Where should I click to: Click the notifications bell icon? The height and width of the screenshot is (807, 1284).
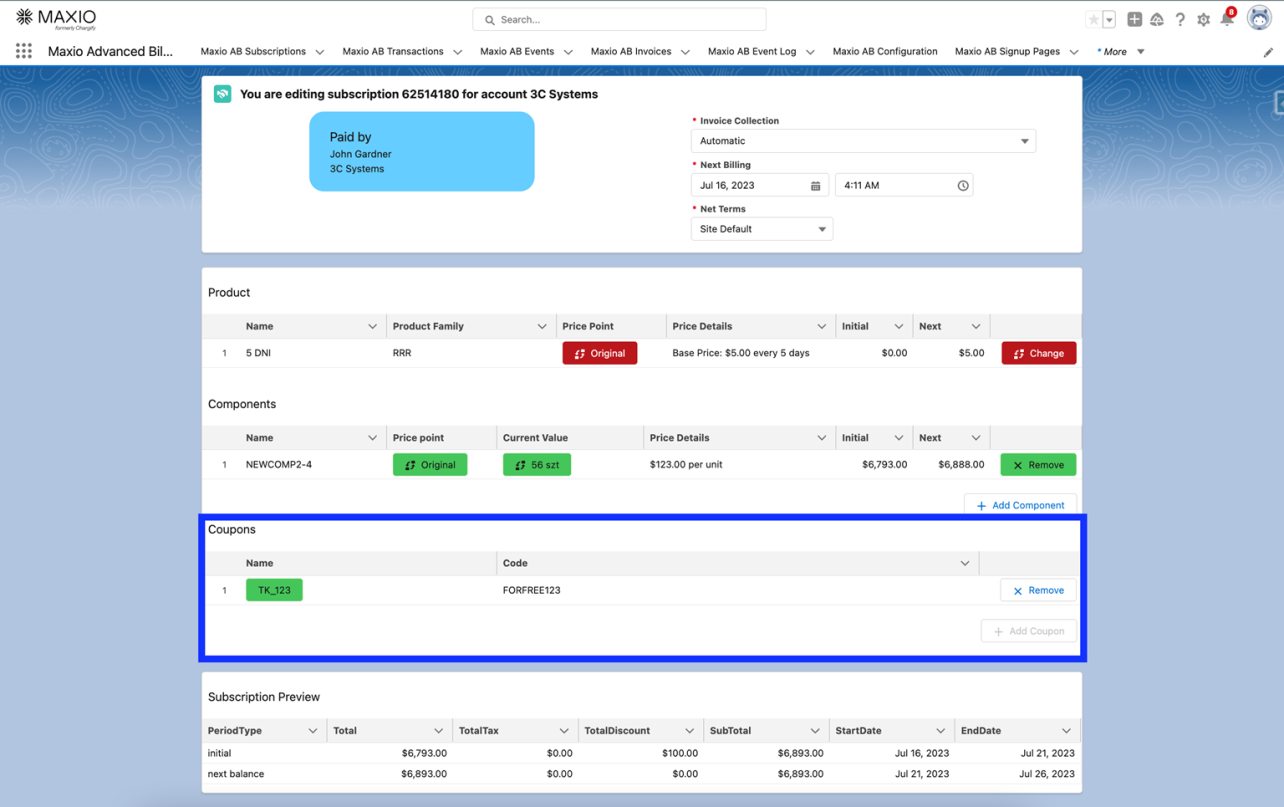(1227, 20)
